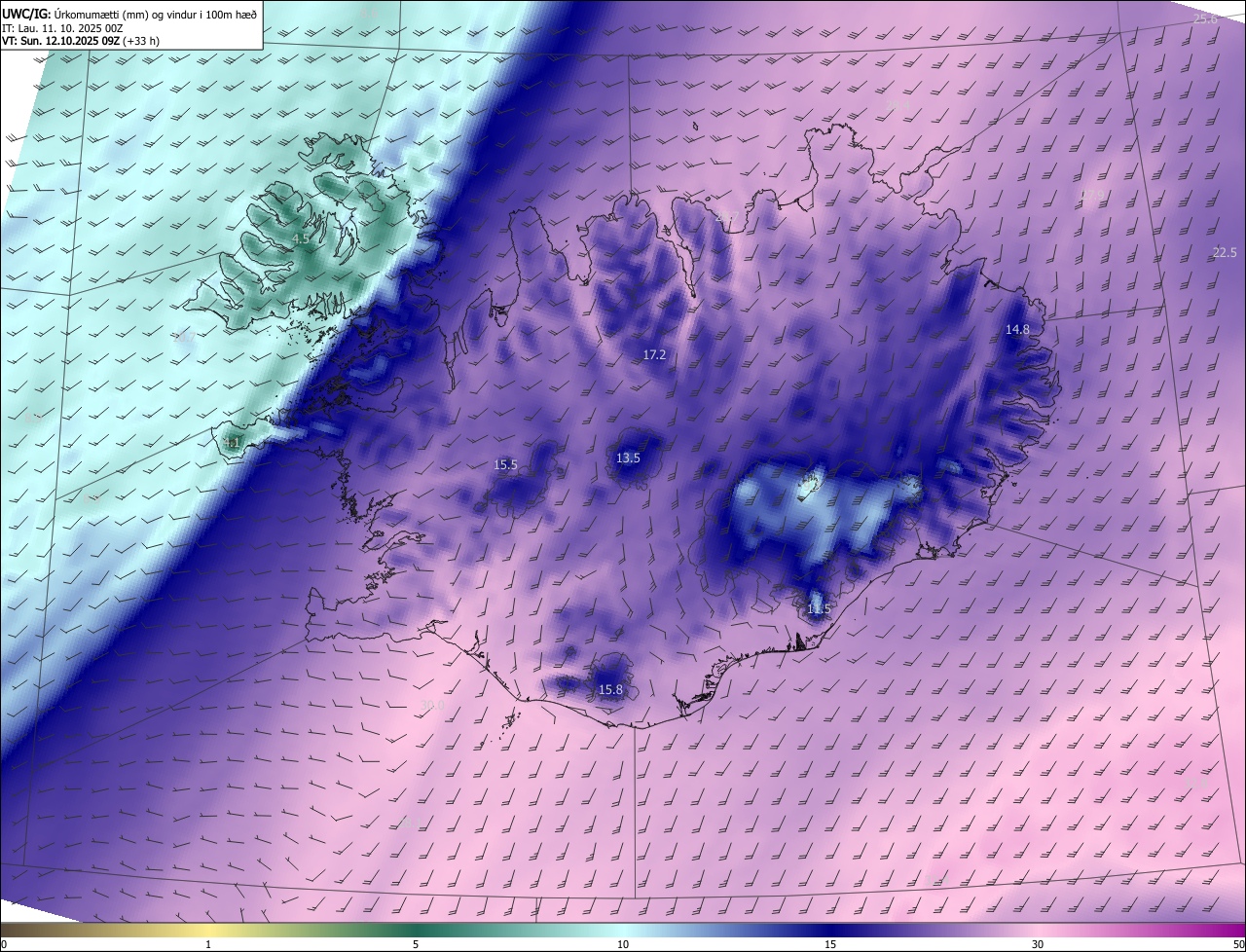Click the 11.5 value near the southeast glacier

click(819, 609)
